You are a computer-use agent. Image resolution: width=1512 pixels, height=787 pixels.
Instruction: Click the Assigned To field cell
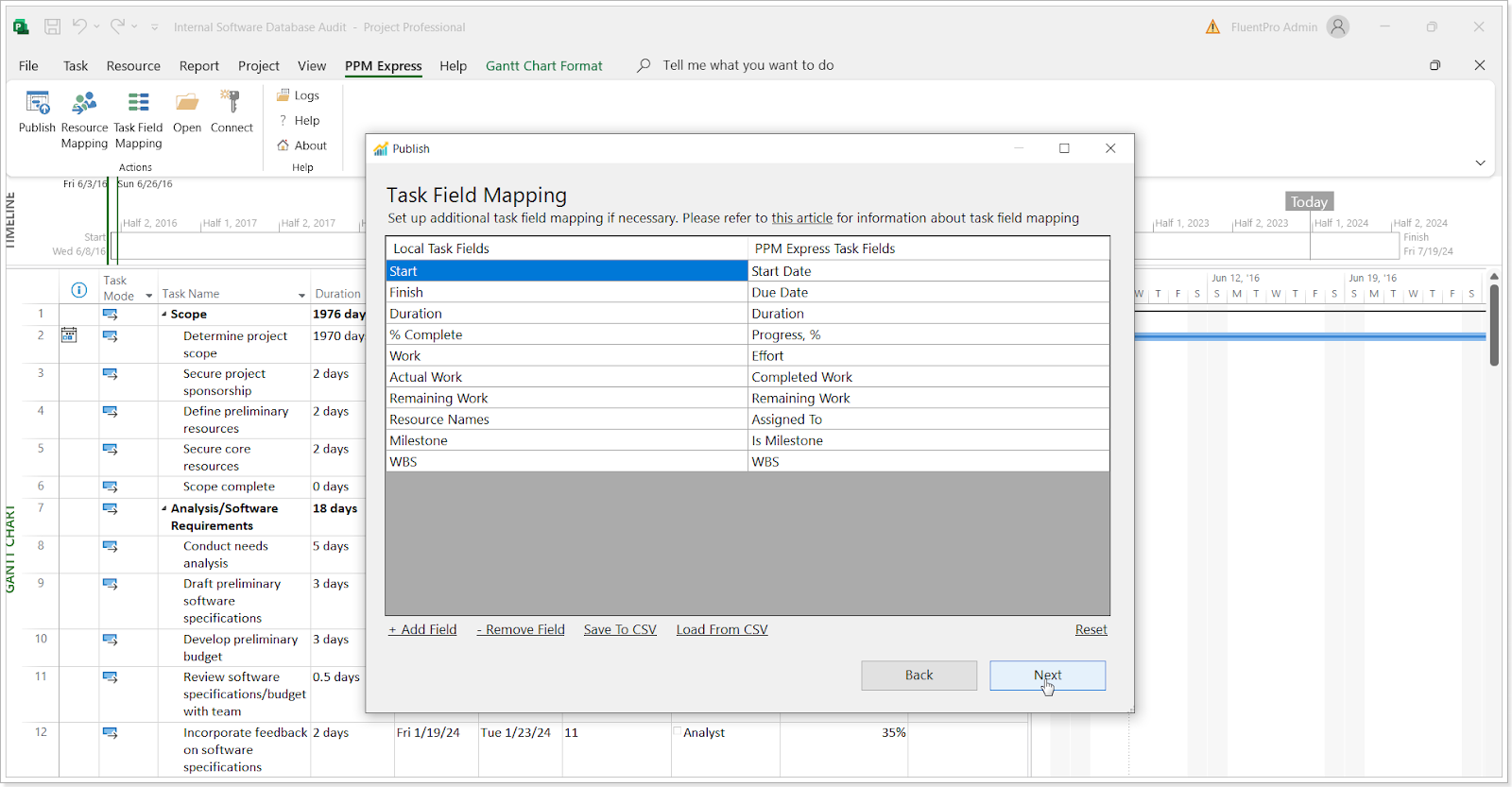click(929, 419)
